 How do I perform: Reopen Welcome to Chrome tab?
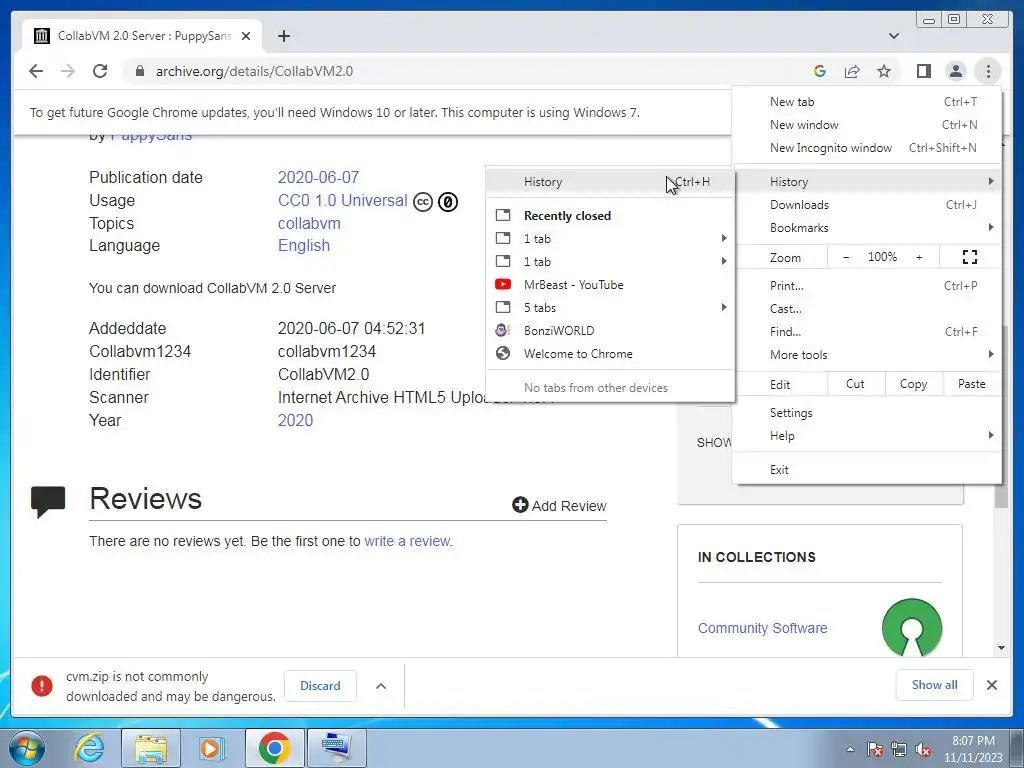pos(611,353)
